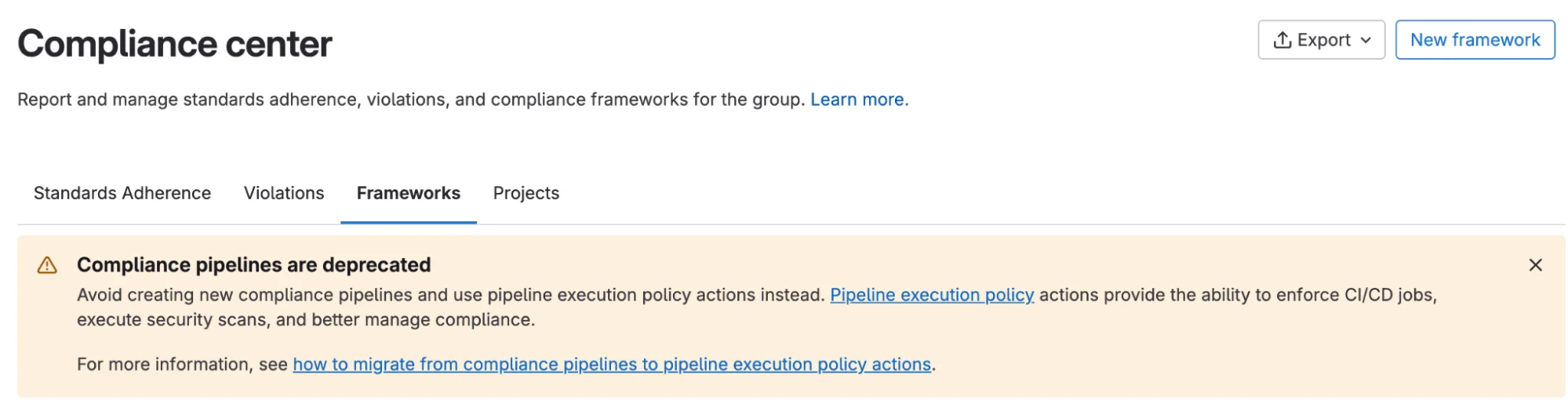The image size is (1568, 404).
Task: Click the Export label text
Action: point(1323,40)
